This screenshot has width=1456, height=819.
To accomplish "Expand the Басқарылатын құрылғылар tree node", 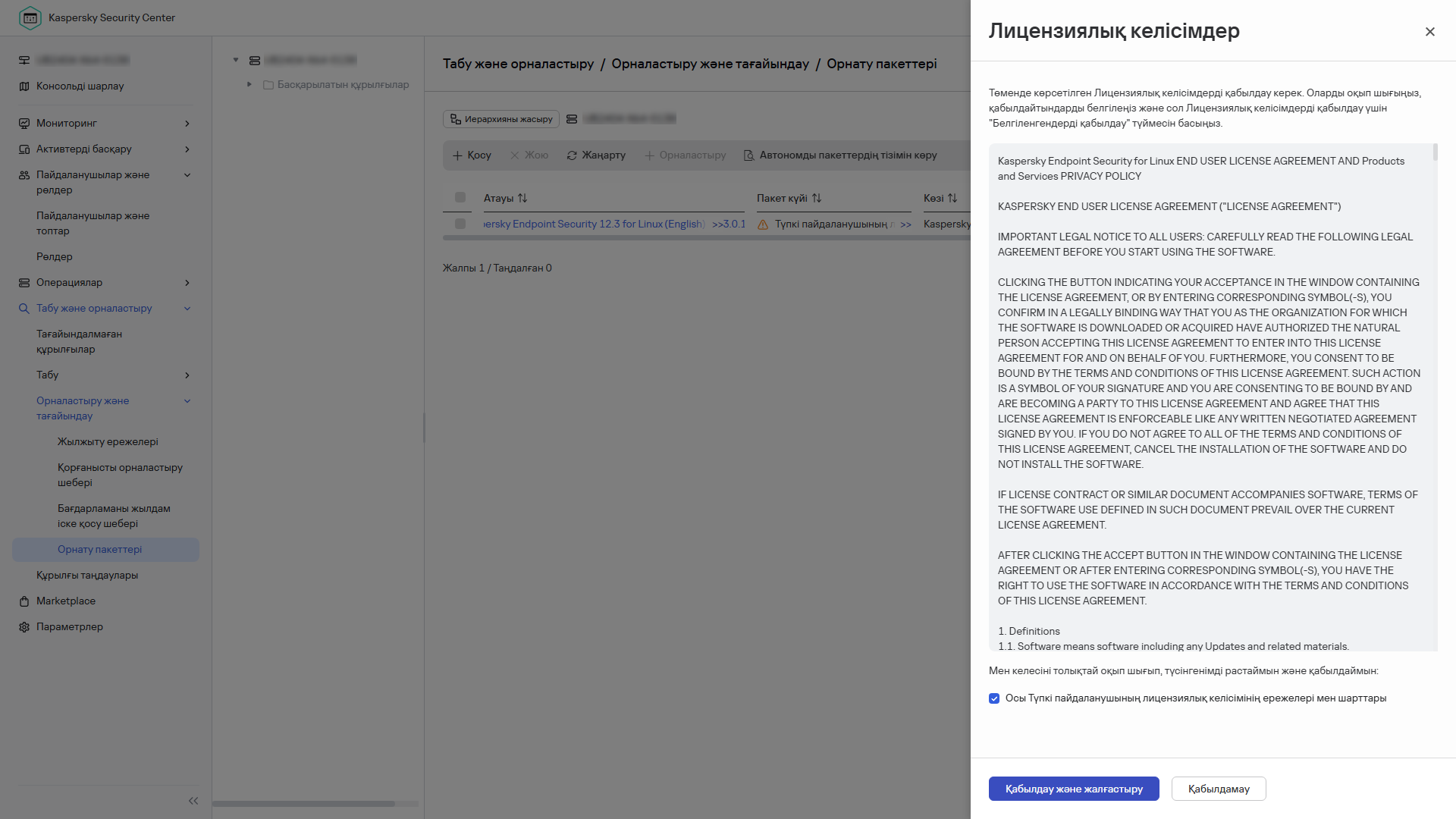I will point(249,84).
